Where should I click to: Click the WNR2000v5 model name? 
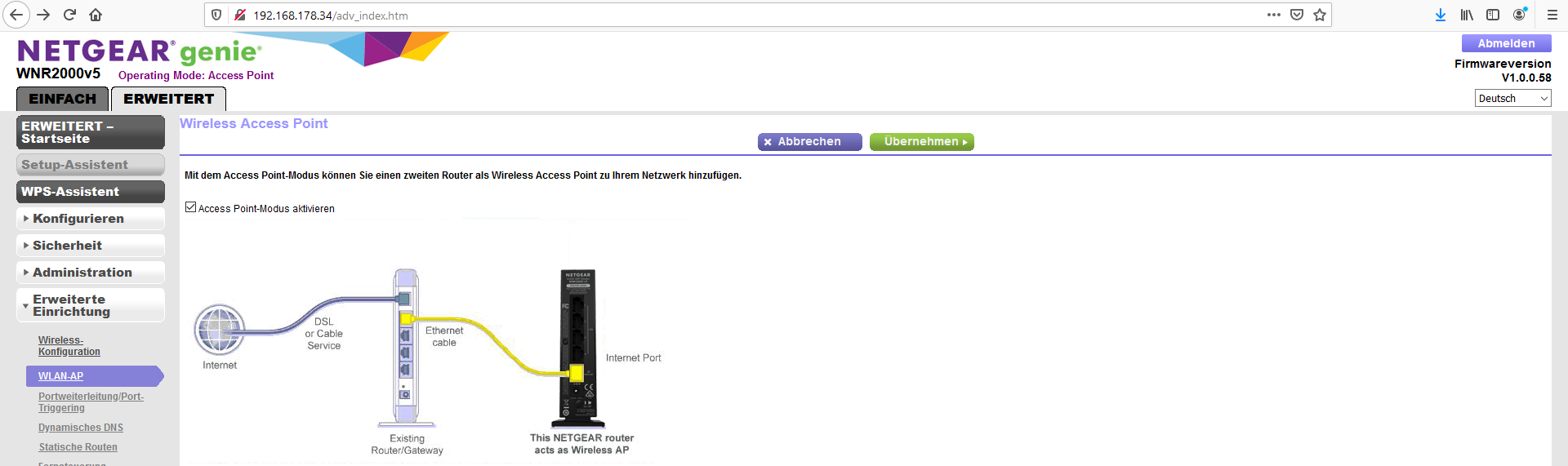click(58, 73)
